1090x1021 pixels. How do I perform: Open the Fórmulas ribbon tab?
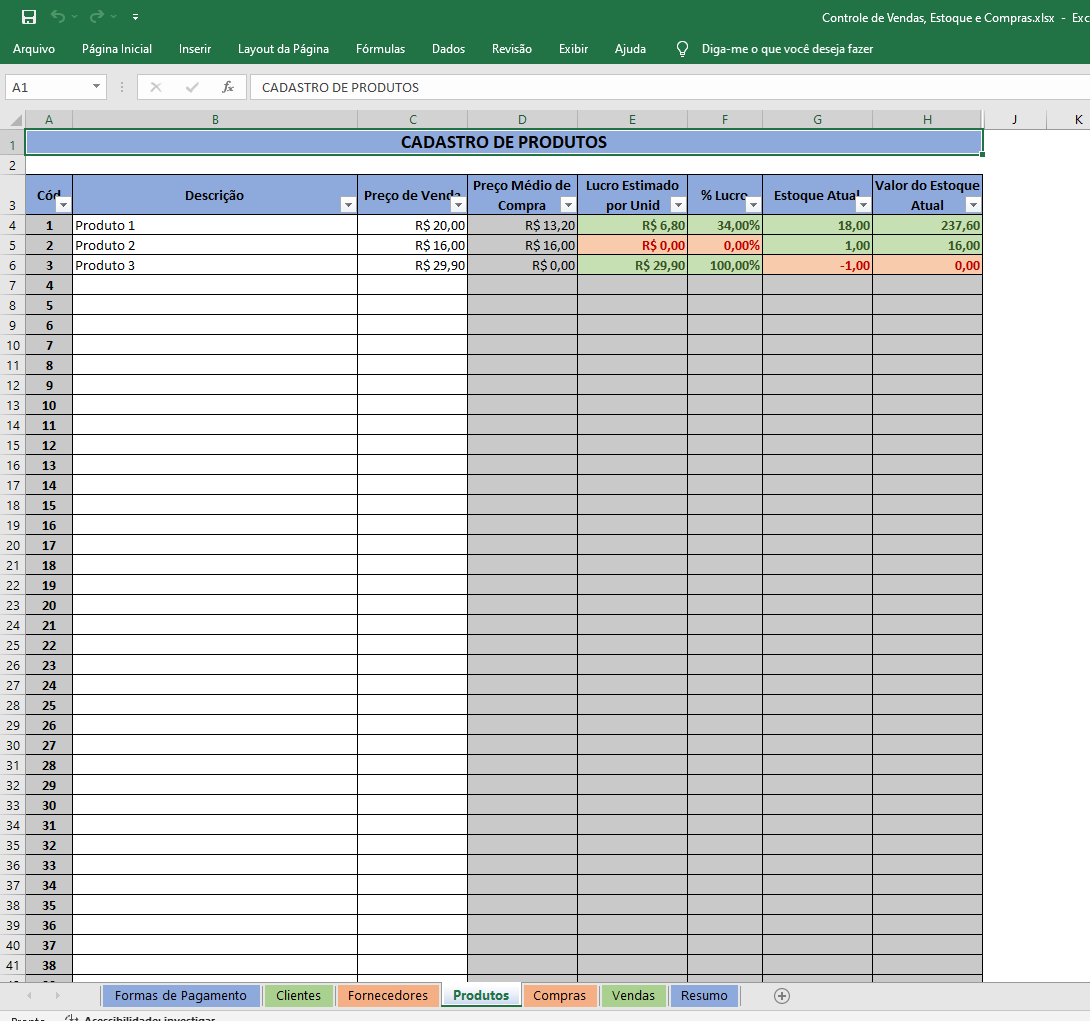coord(380,48)
